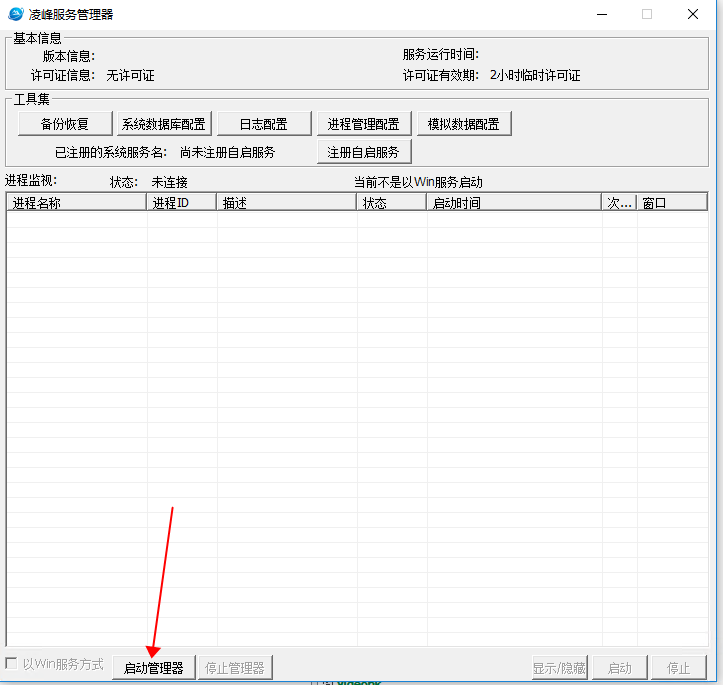Open 进程管理配置 settings
Screen dimensions: 723x685
(364, 124)
